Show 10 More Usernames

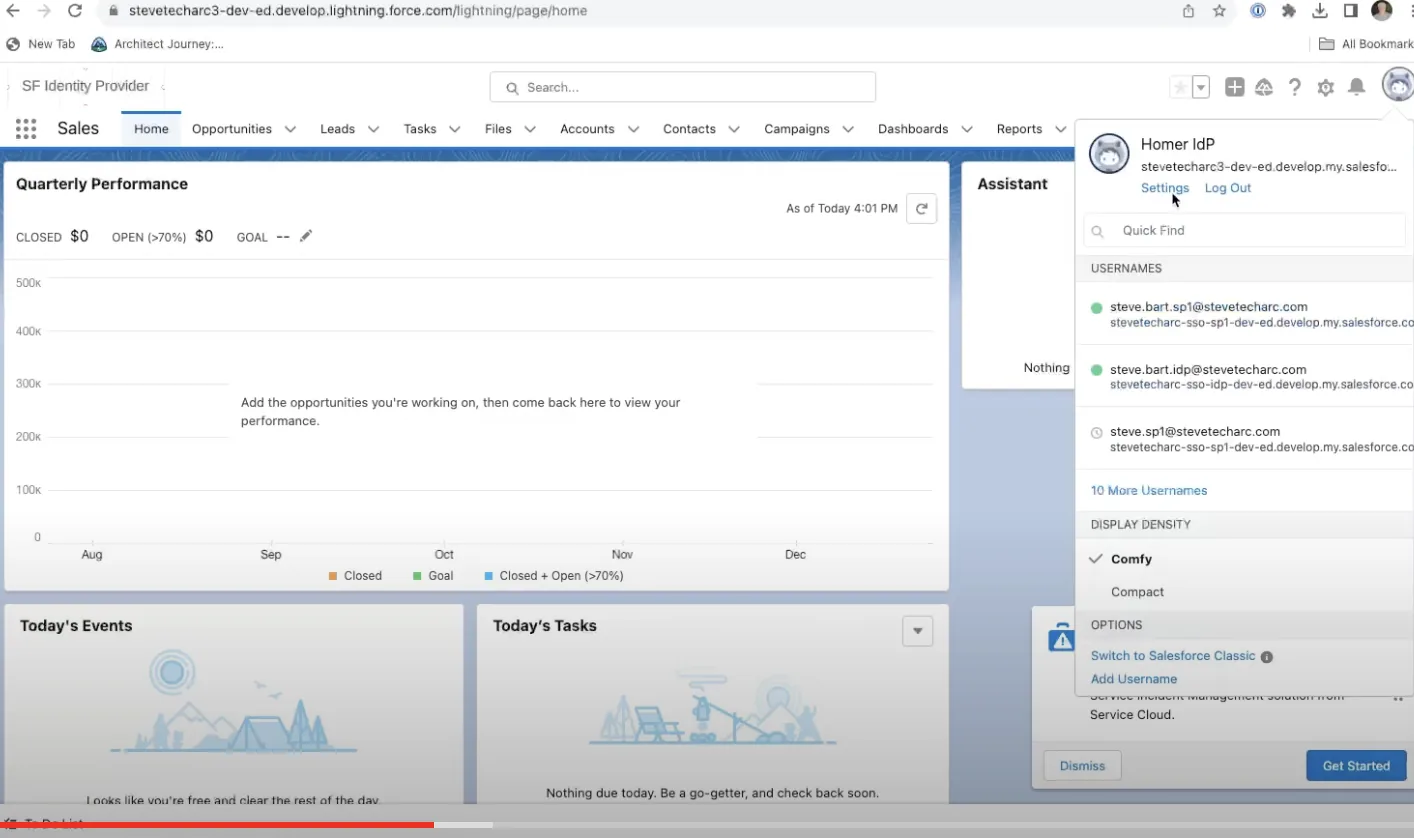[x=1149, y=490]
